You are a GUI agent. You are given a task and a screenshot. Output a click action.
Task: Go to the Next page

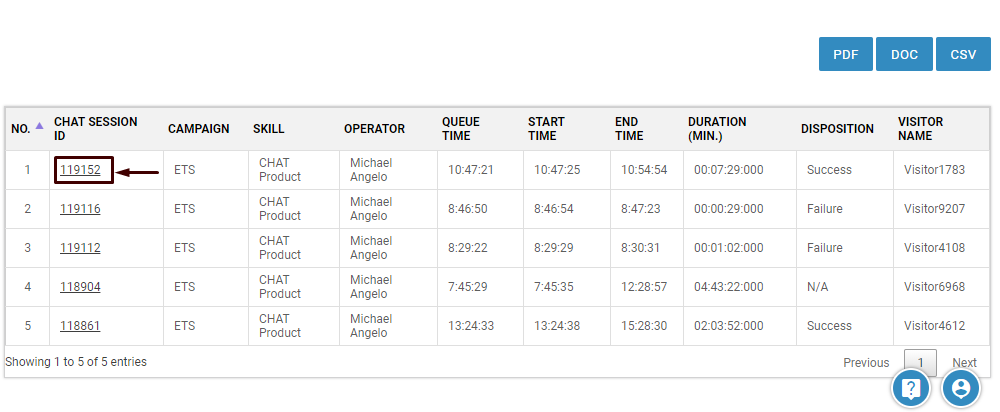tap(964, 363)
